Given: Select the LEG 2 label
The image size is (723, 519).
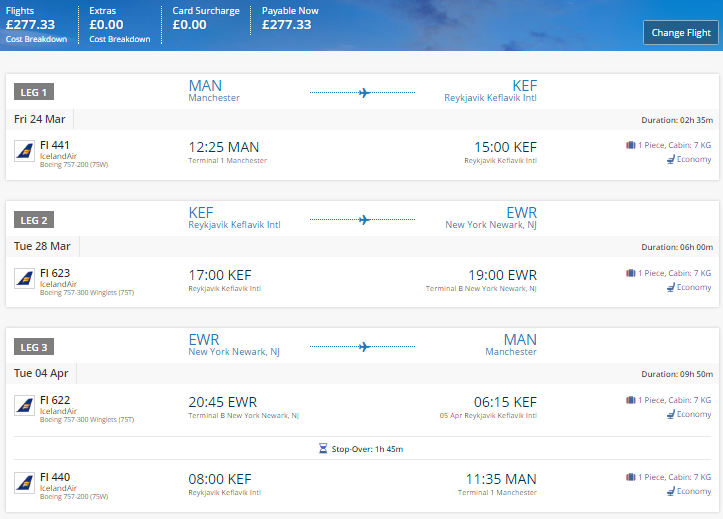Looking at the screenshot, I should click(x=34, y=220).
